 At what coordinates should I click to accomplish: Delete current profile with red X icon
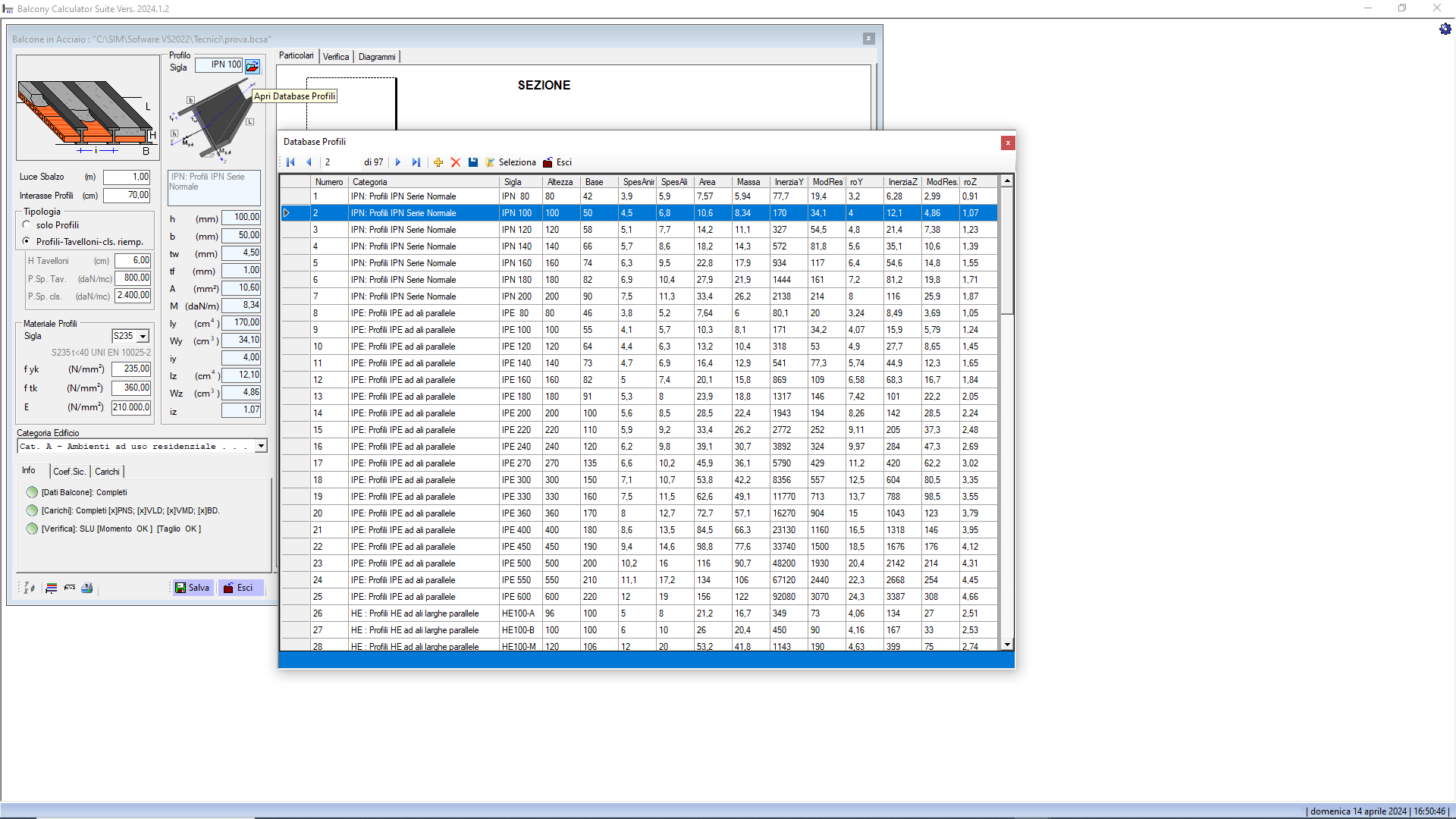(x=456, y=162)
